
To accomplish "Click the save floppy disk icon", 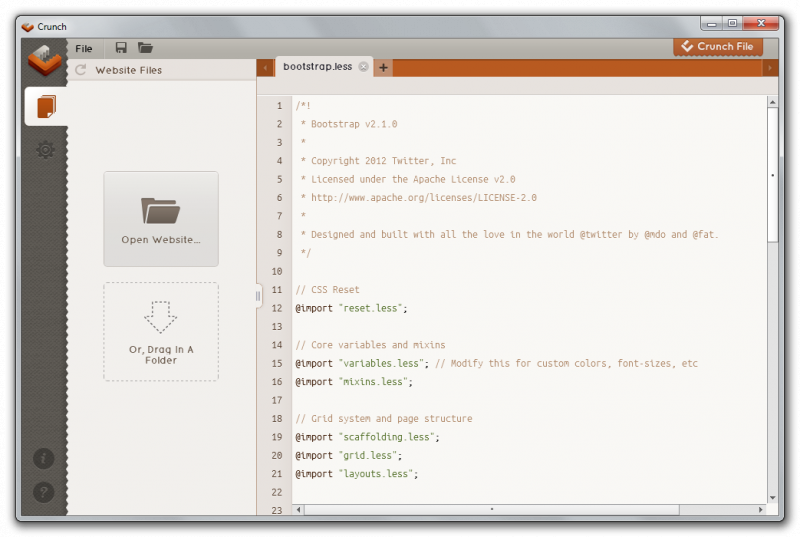I will click(121, 48).
